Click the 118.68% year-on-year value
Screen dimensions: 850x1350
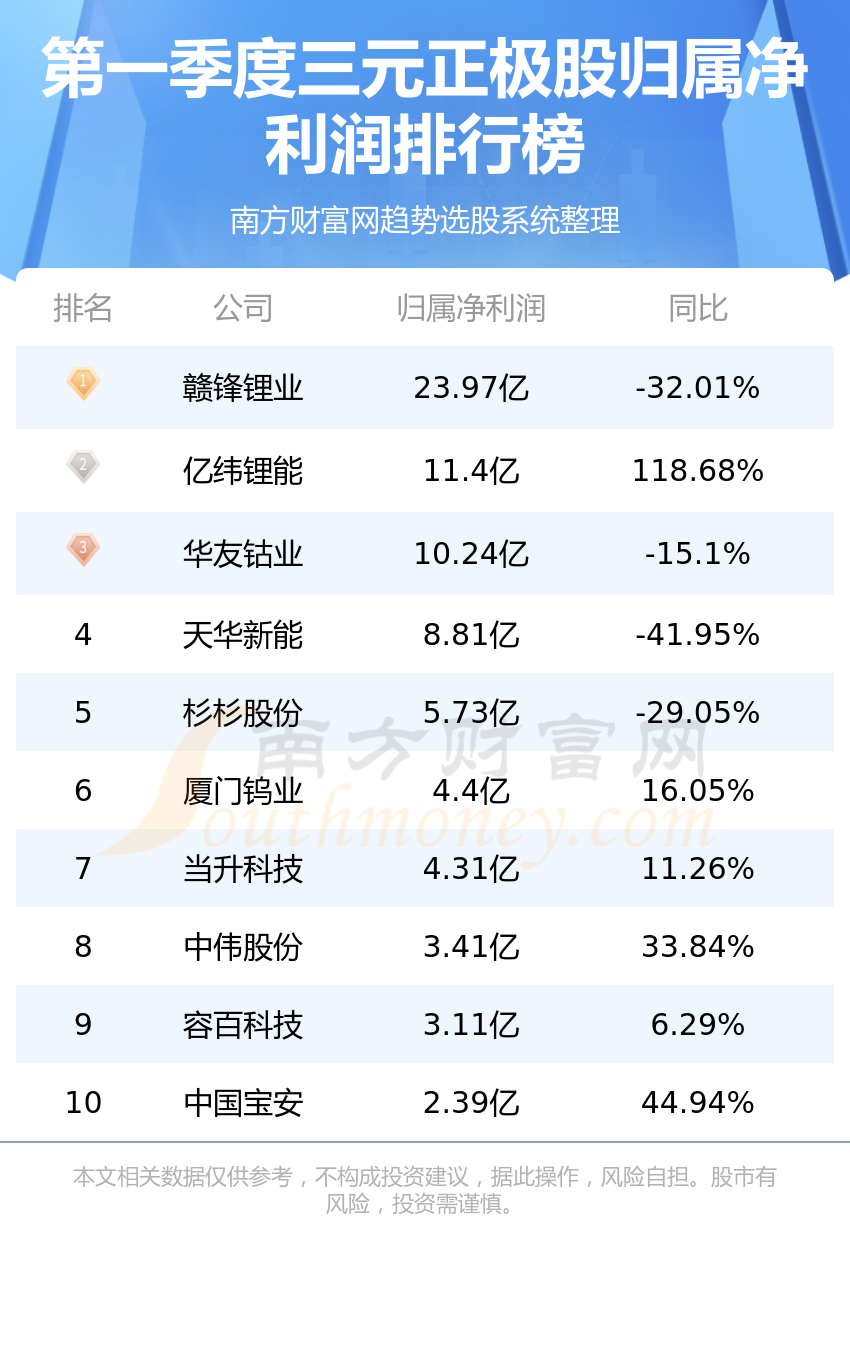coord(698,470)
